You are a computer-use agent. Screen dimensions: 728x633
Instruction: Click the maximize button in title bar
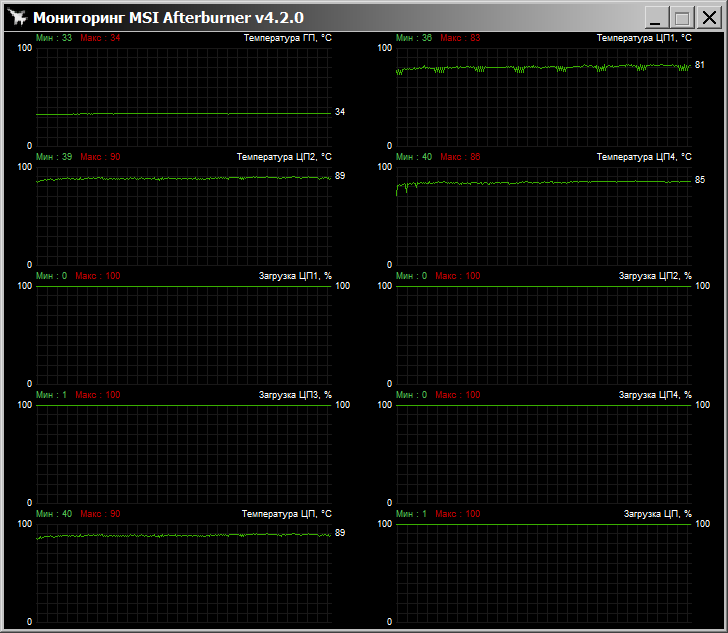tap(681, 18)
